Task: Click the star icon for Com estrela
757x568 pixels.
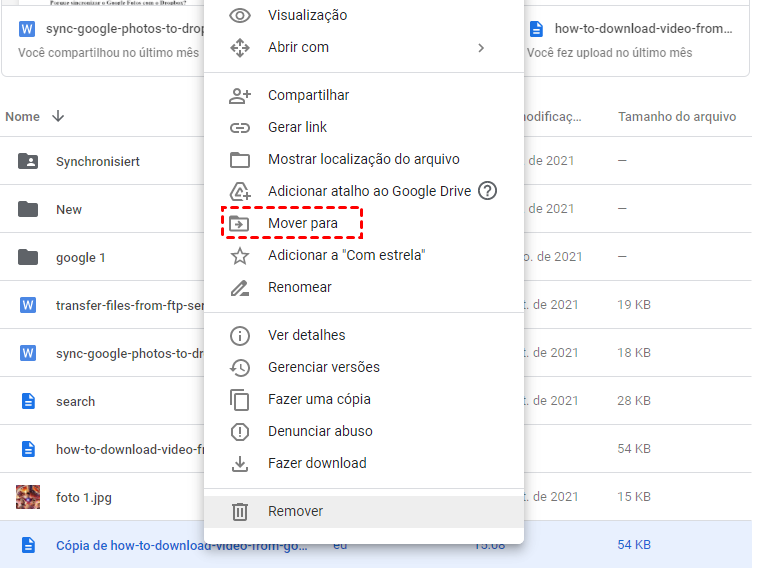Action: coord(240,255)
